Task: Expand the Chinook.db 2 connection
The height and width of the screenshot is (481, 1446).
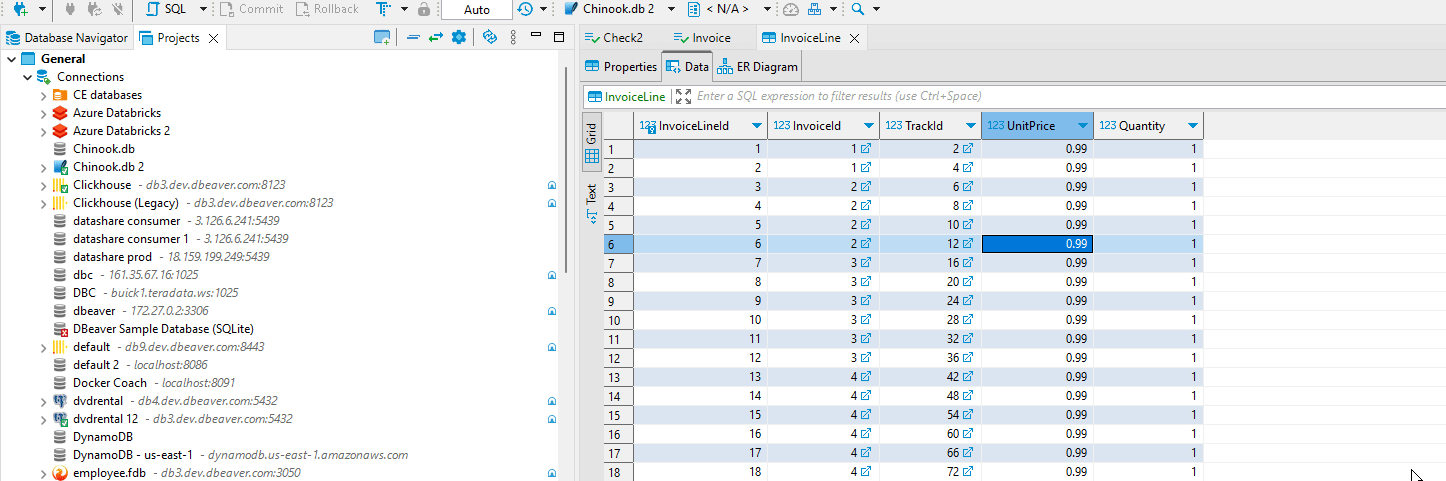Action: click(43, 167)
